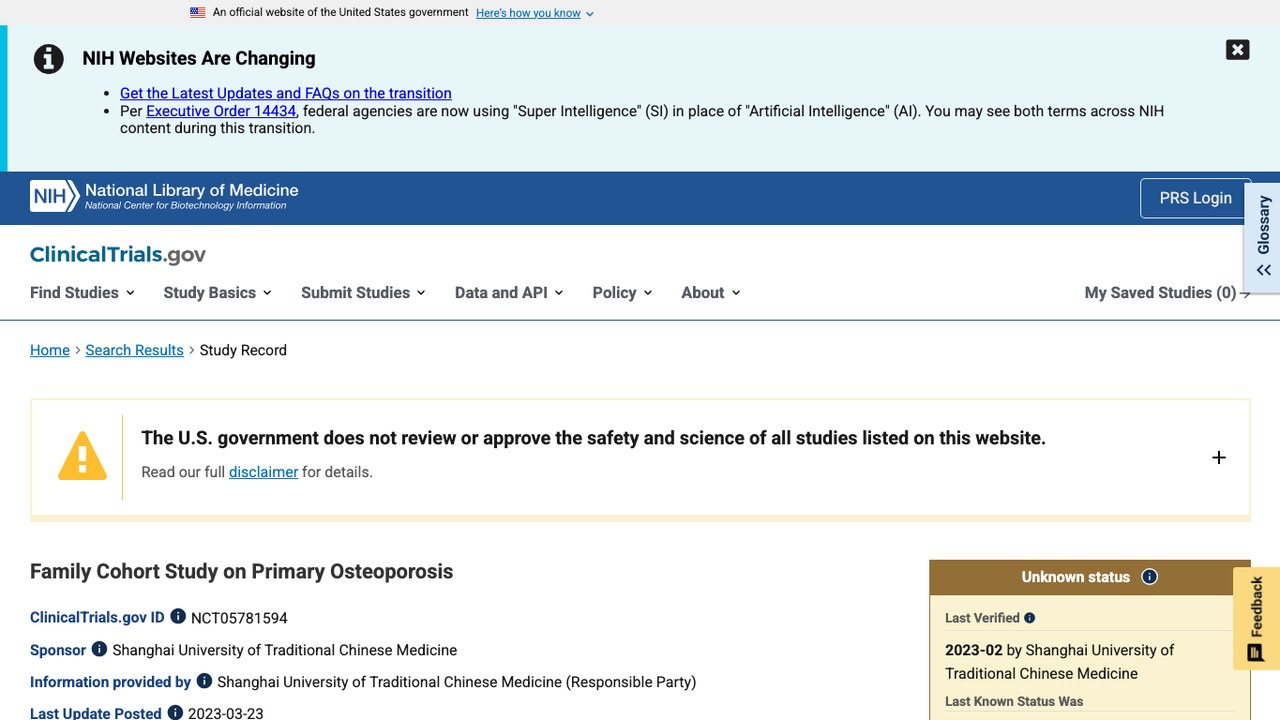Image resolution: width=1280 pixels, height=720 pixels.
Task: Open the Feedback side tab
Action: [x=1257, y=619]
